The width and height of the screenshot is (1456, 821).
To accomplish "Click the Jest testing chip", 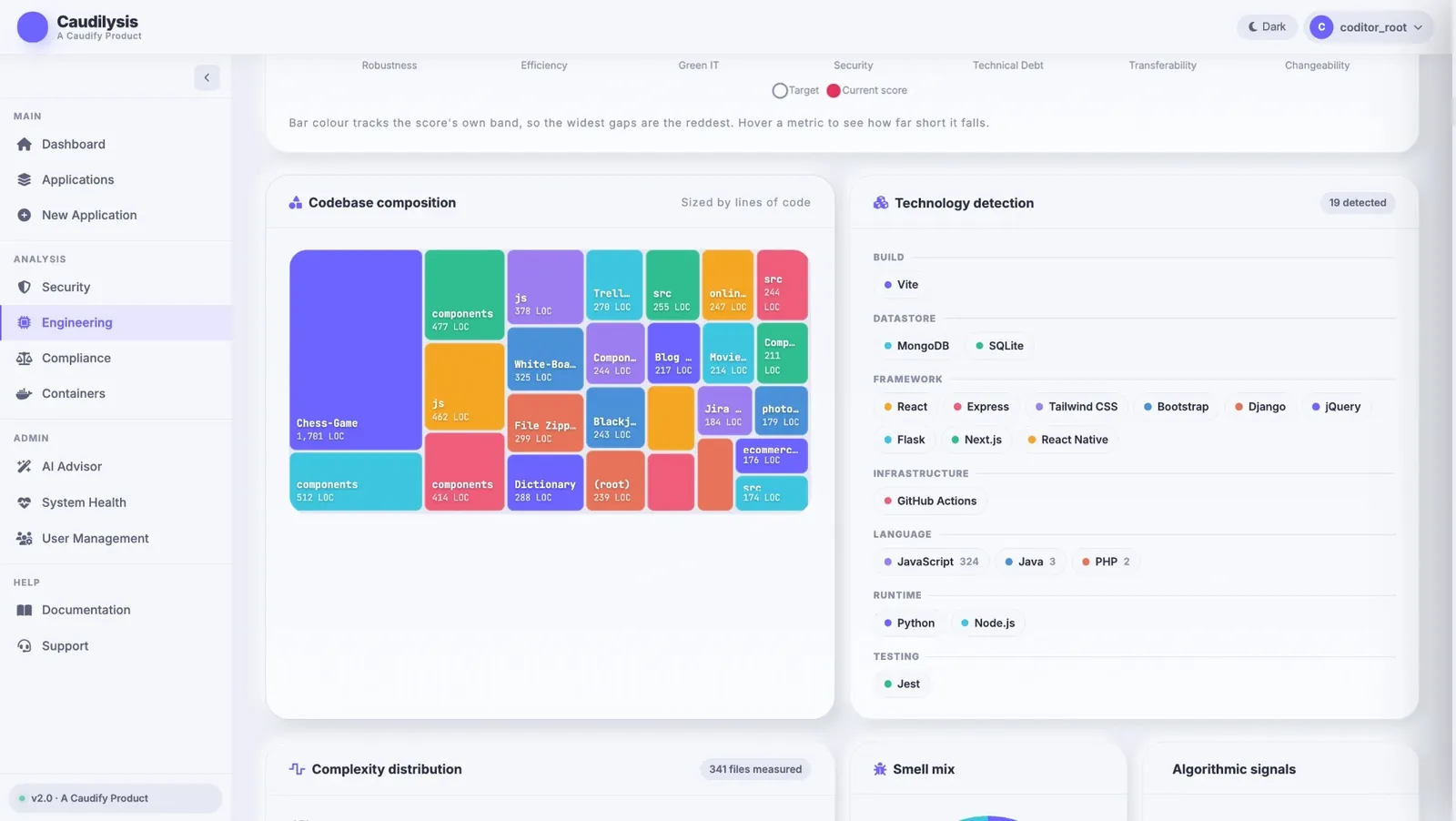I will pyautogui.click(x=902, y=684).
